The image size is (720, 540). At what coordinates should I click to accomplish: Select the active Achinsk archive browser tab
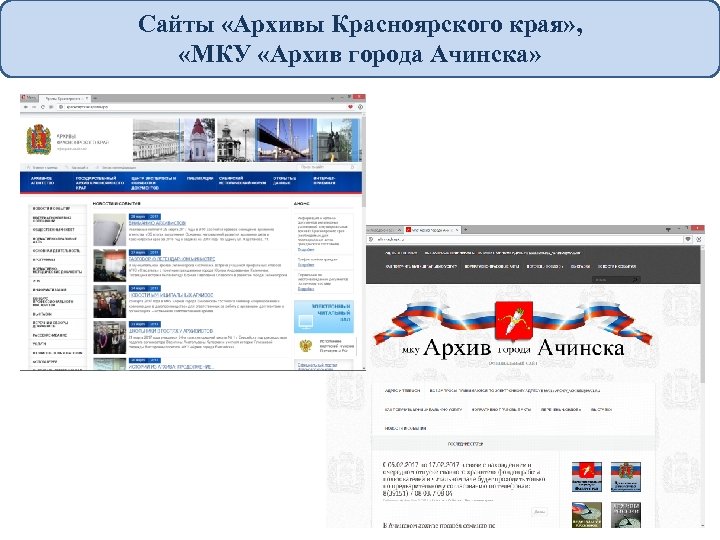pos(433,230)
